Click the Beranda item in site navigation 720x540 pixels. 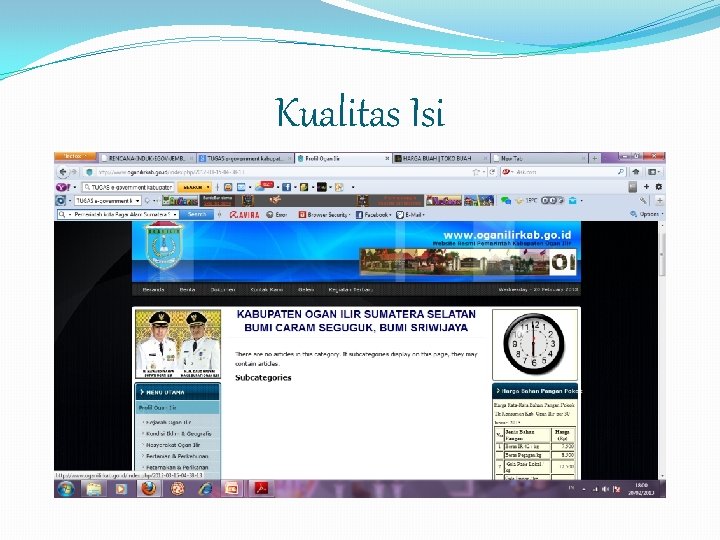[153, 290]
